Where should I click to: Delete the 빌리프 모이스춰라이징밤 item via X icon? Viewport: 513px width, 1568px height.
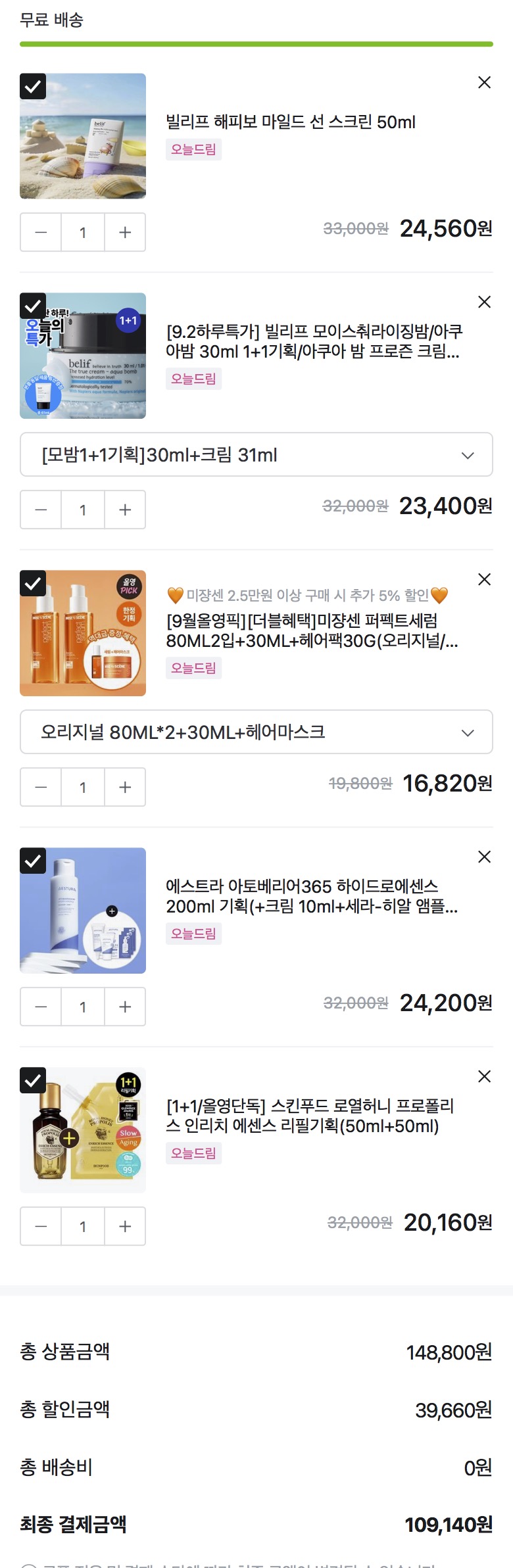click(x=484, y=302)
